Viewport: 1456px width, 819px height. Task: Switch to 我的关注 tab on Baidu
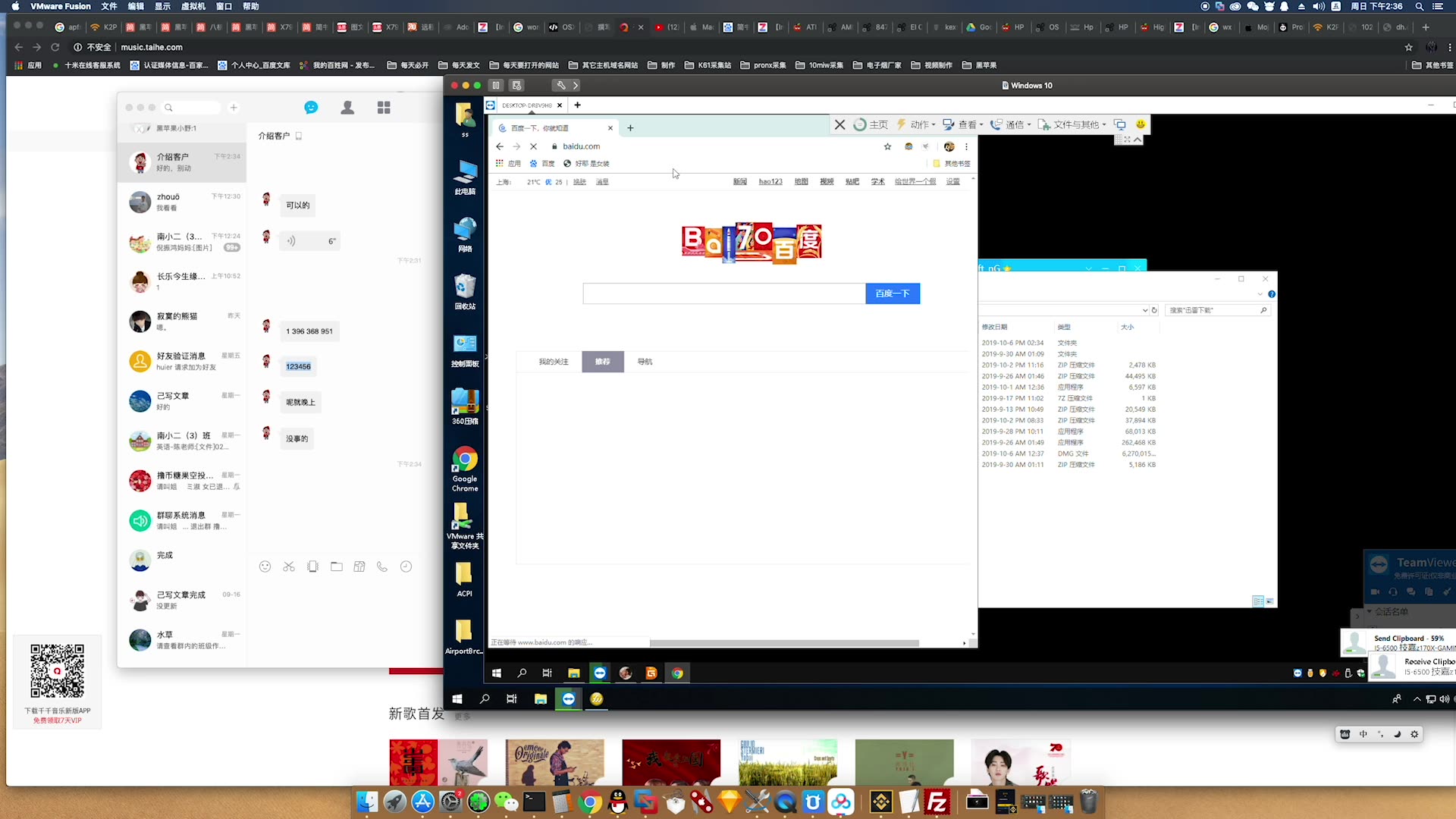click(553, 362)
